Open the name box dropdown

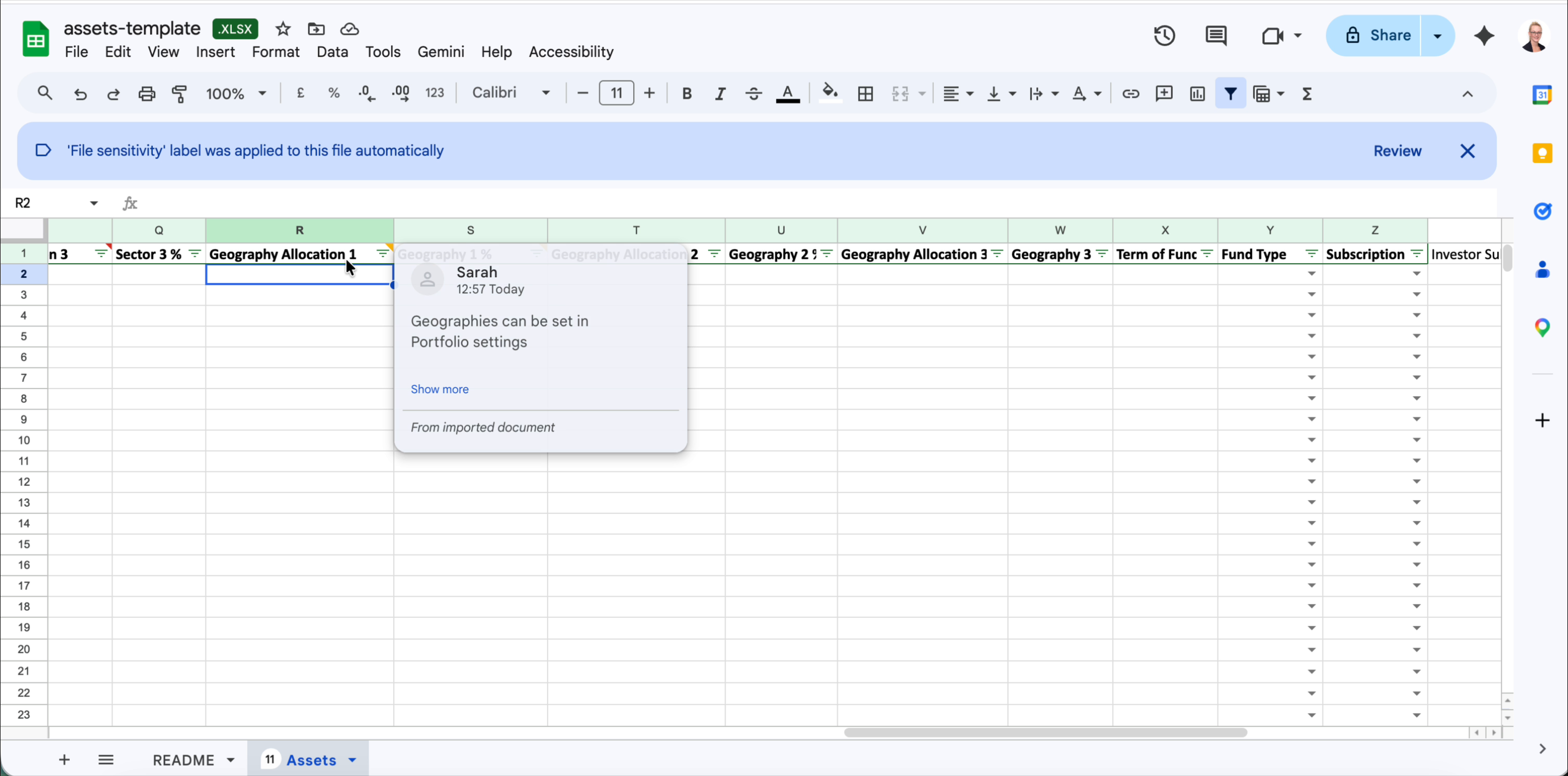coord(94,203)
